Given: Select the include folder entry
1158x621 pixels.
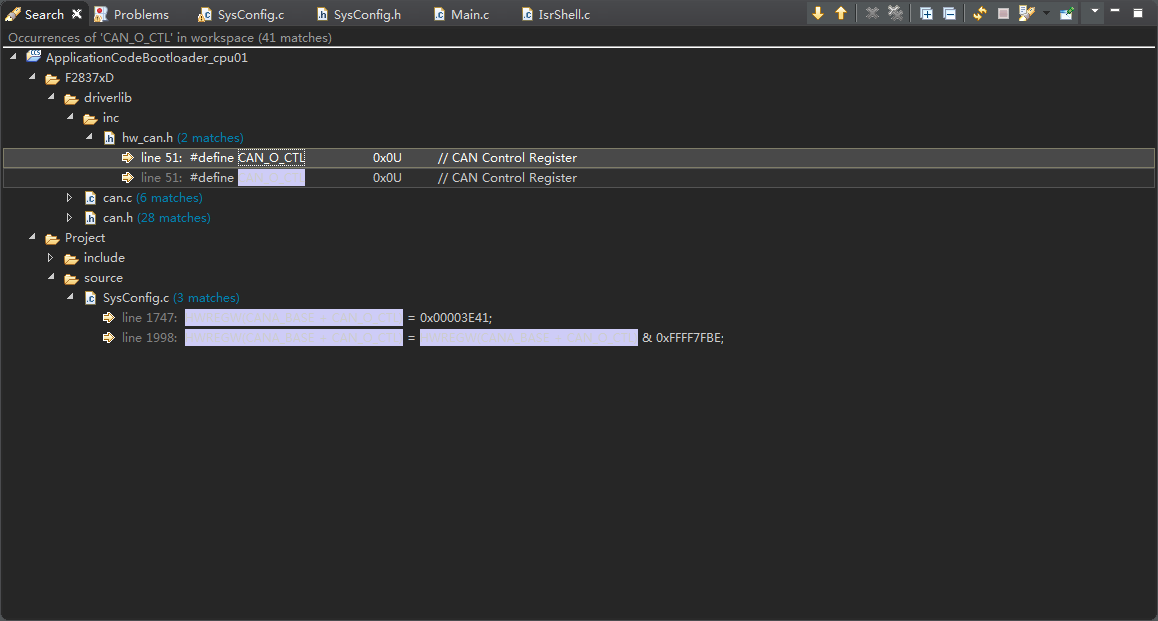Looking at the screenshot, I should (104, 257).
